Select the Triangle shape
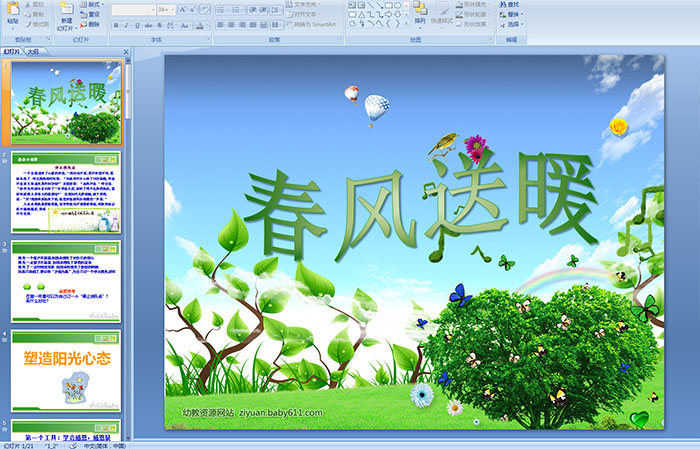This screenshot has width=700, height=449. [361, 15]
